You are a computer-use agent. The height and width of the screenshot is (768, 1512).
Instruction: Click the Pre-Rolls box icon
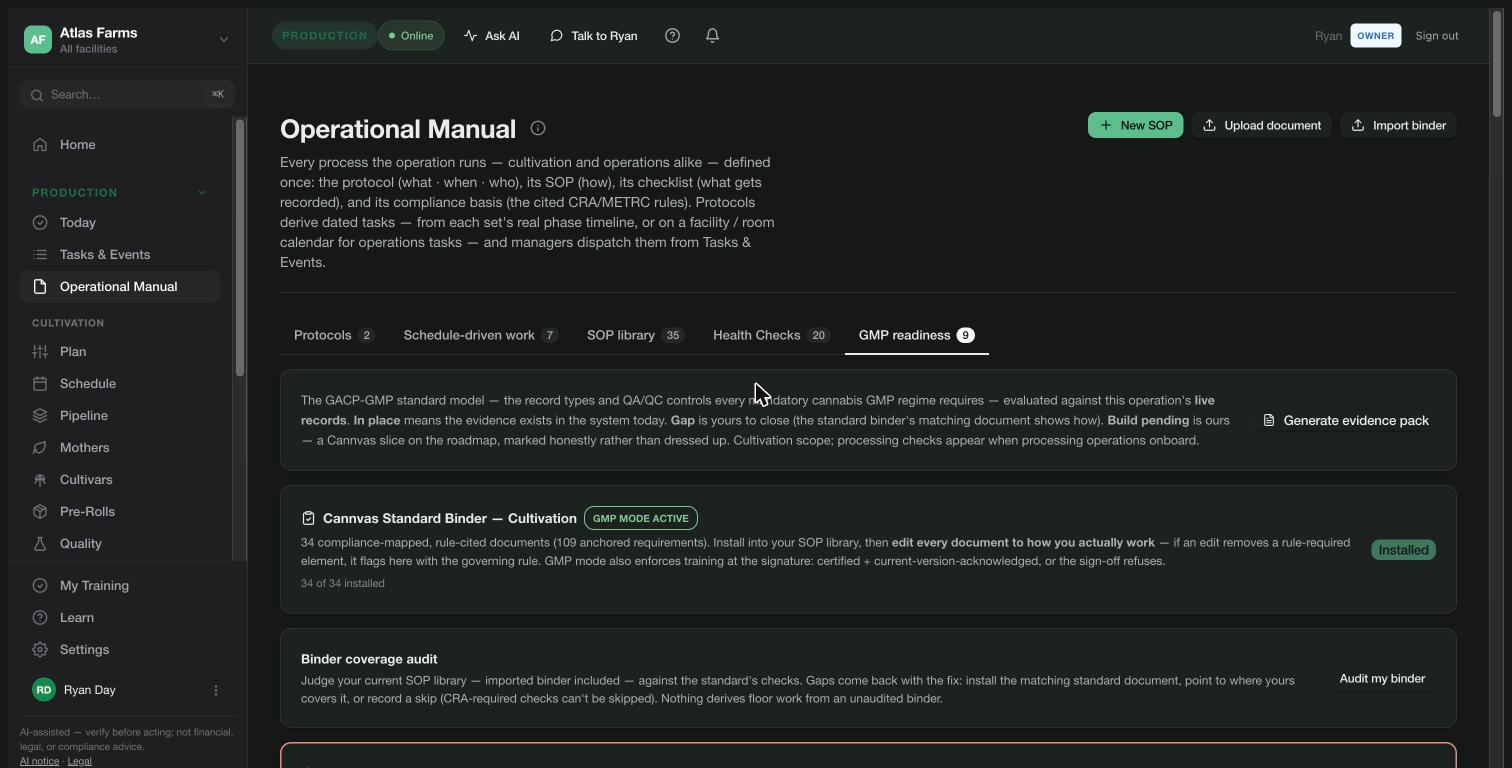coord(40,512)
